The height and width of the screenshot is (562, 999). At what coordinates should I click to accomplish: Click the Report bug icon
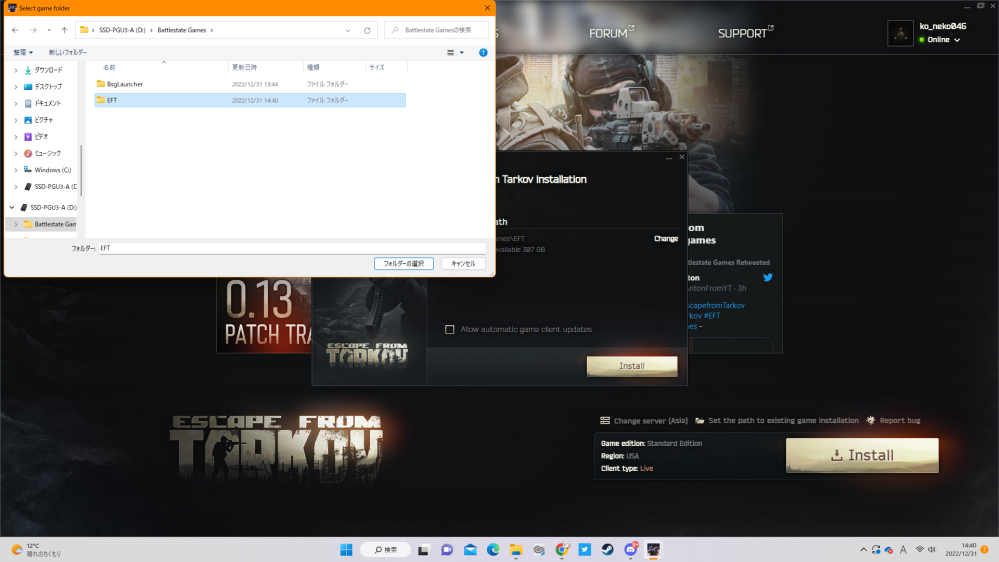(871, 421)
